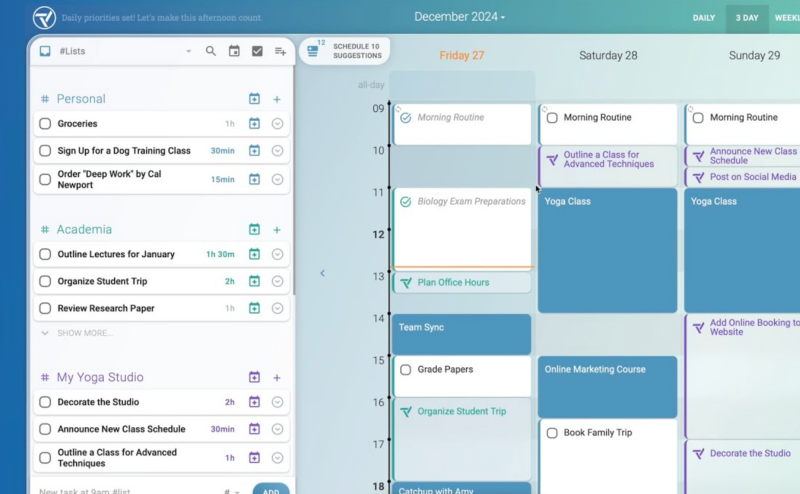Click the app logo in top-left corner

point(44,17)
